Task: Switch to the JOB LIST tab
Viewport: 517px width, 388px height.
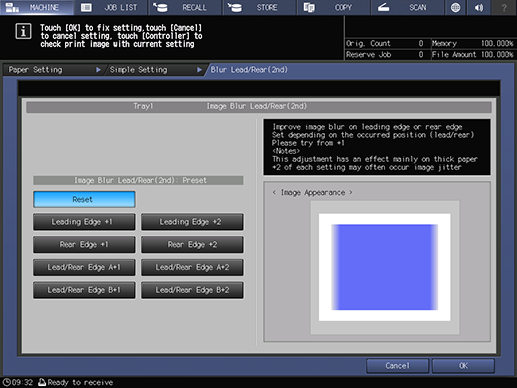Action: point(111,7)
